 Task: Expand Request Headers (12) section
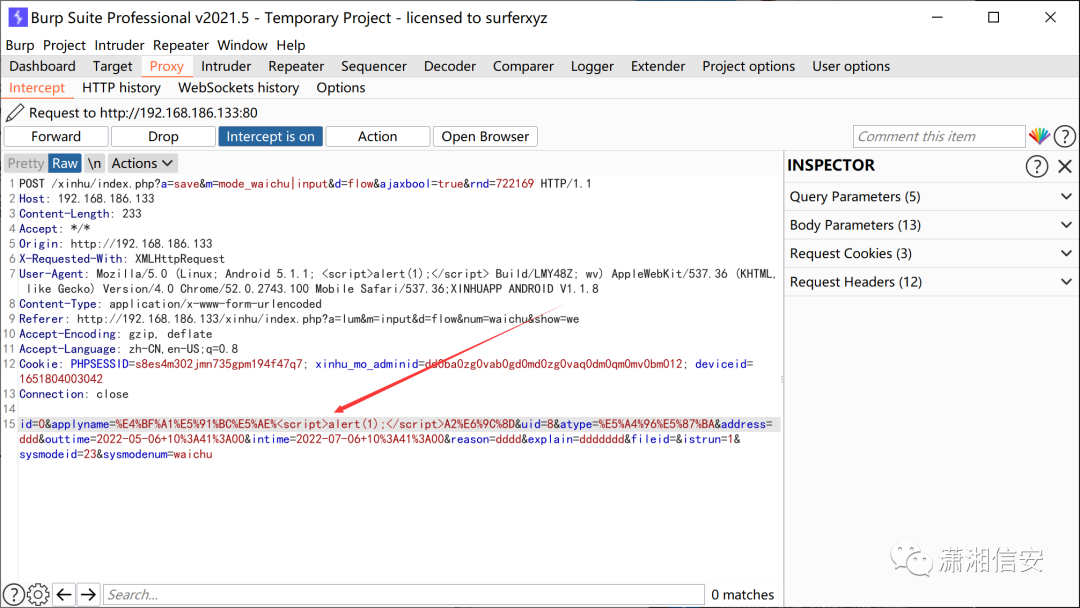(931, 282)
